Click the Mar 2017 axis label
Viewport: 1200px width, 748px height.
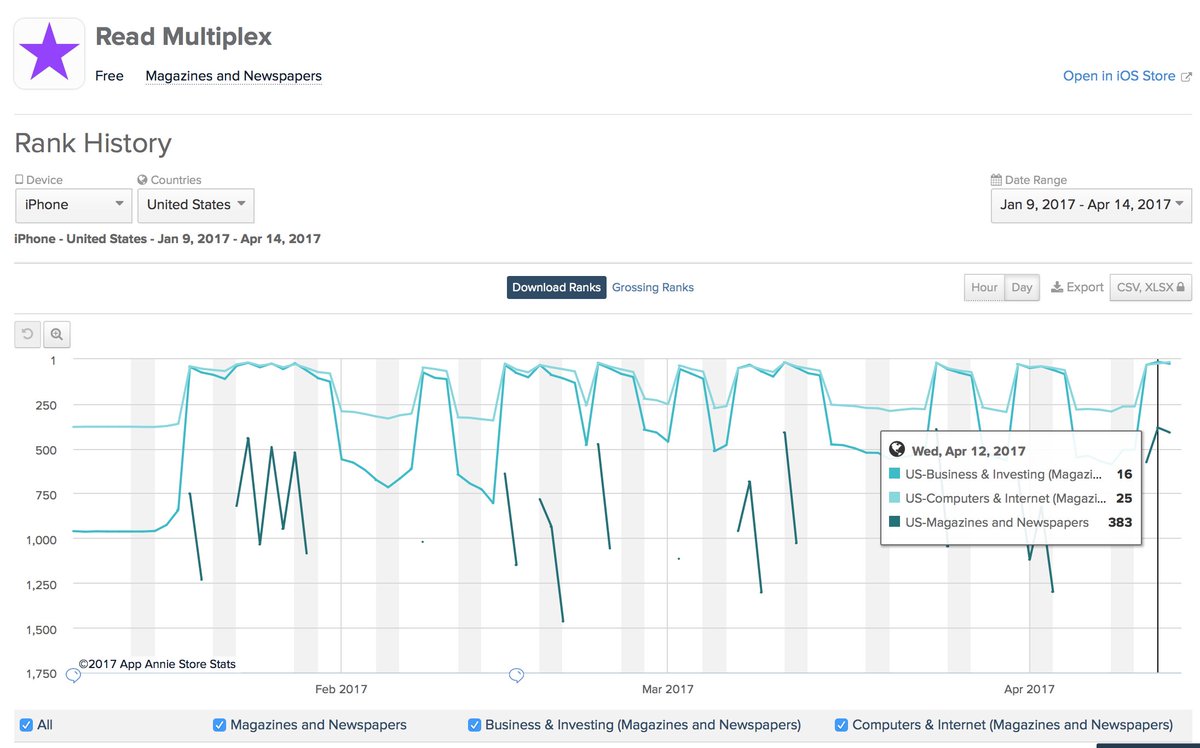coord(667,689)
